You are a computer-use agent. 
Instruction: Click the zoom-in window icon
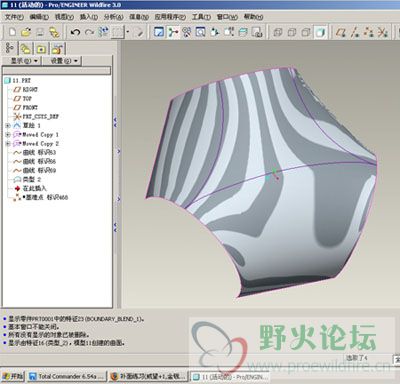click(201, 32)
